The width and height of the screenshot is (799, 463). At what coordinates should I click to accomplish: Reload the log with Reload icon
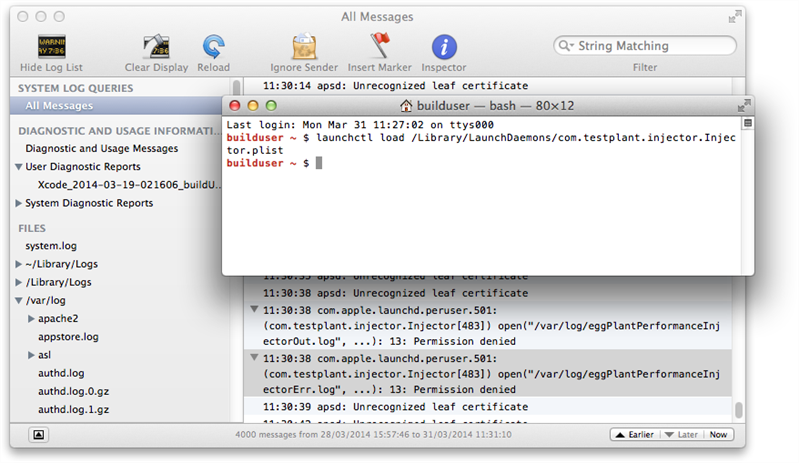pyautogui.click(x=213, y=46)
